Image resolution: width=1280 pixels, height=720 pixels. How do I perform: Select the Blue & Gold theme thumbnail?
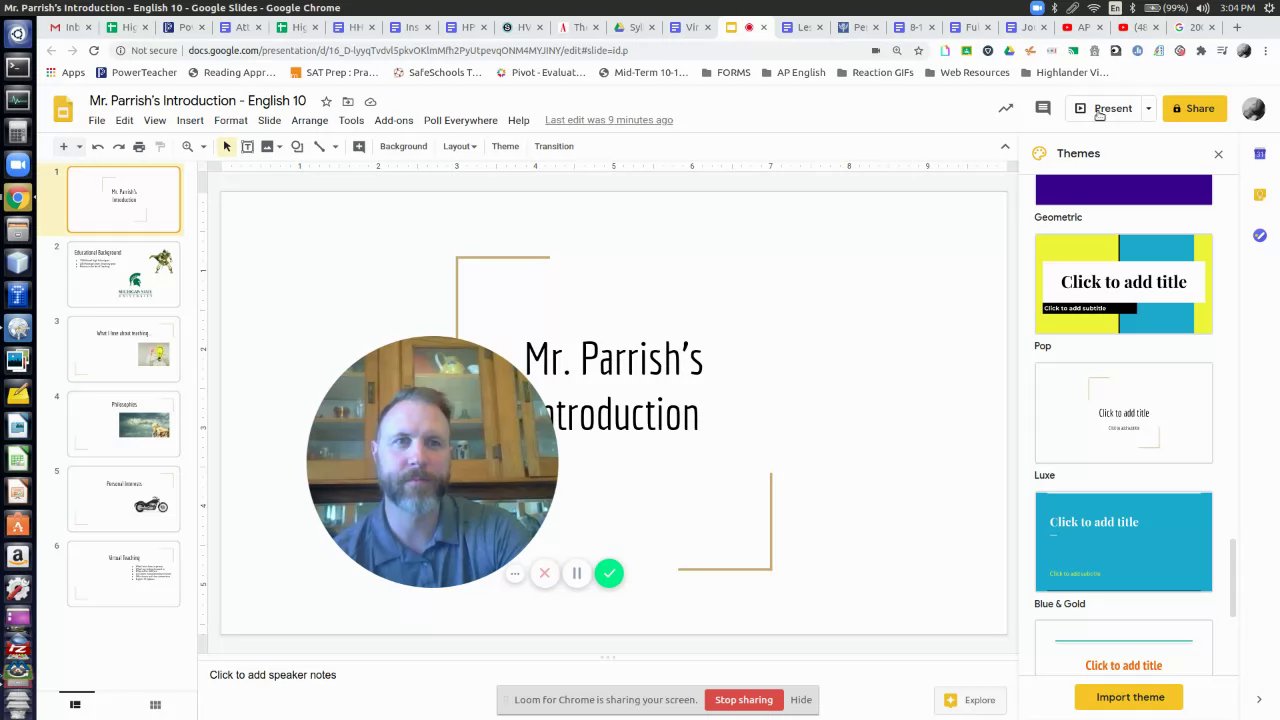(x=1123, y=542)
